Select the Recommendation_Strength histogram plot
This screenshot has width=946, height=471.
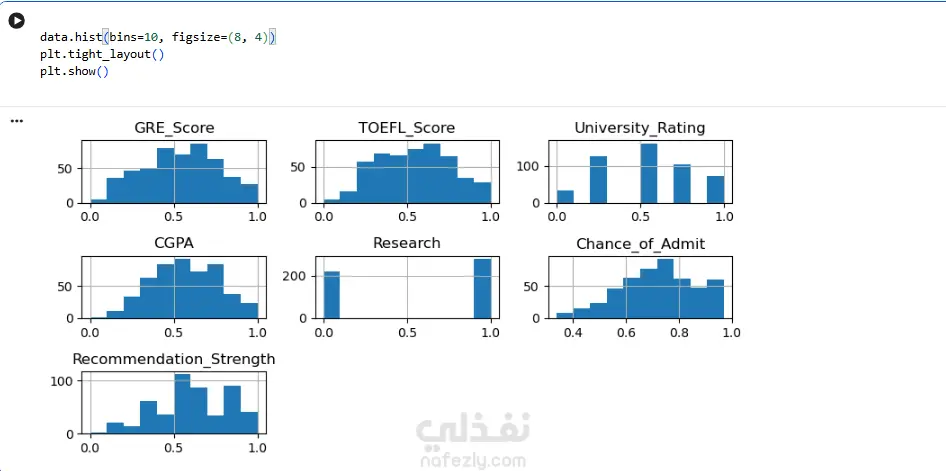point(174,404)
